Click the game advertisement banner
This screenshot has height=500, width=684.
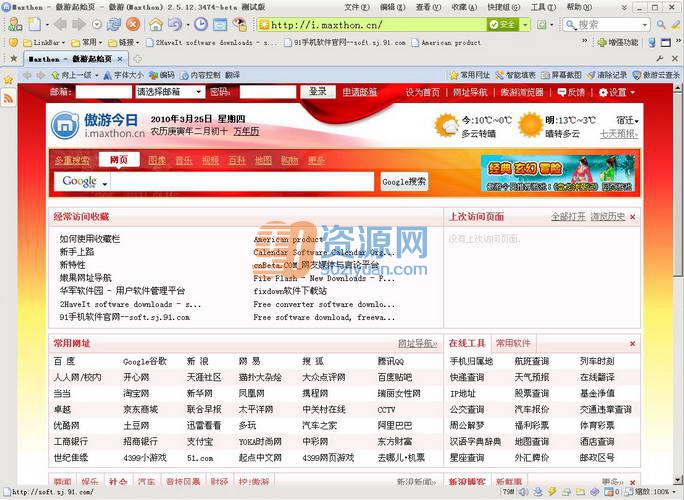(558, 173)
